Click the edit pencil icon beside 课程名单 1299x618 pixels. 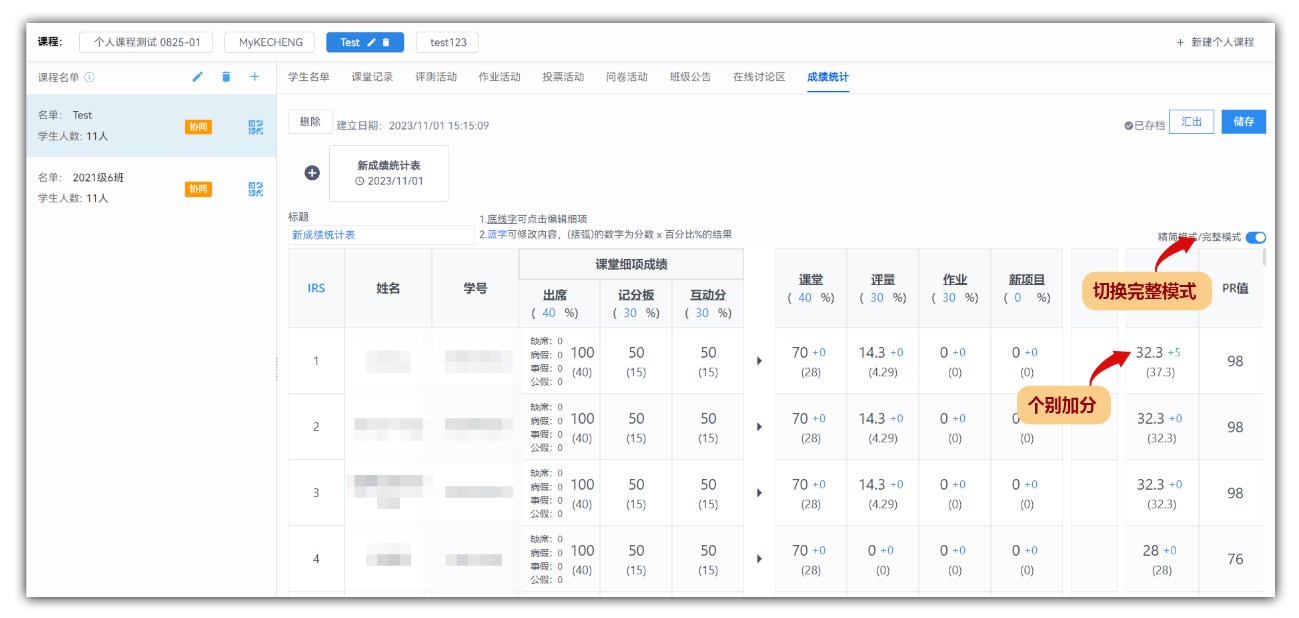click(x=198, y=77)
